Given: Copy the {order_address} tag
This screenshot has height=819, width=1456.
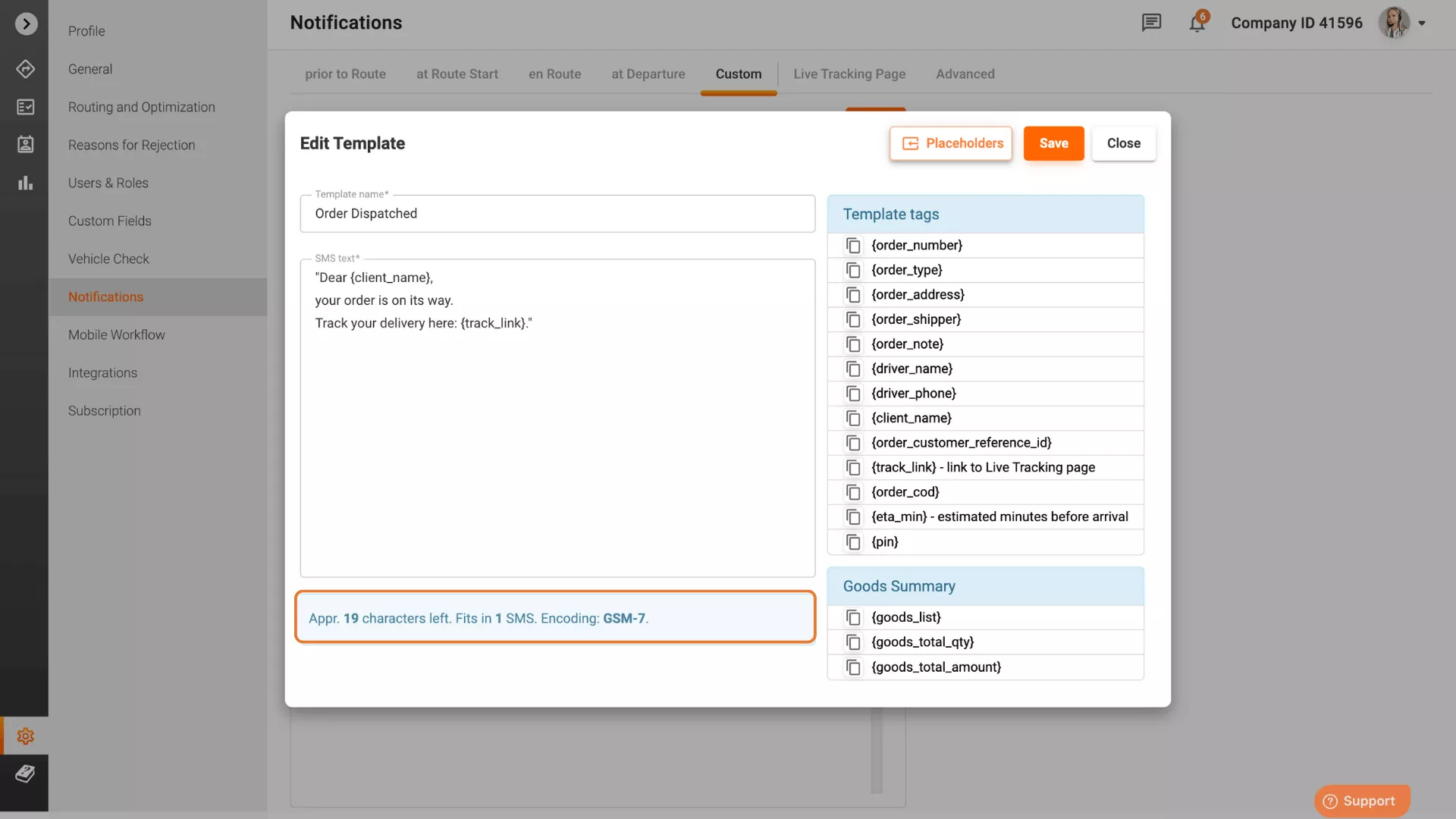Looking at the screenshot, I should tap(853, 295).
